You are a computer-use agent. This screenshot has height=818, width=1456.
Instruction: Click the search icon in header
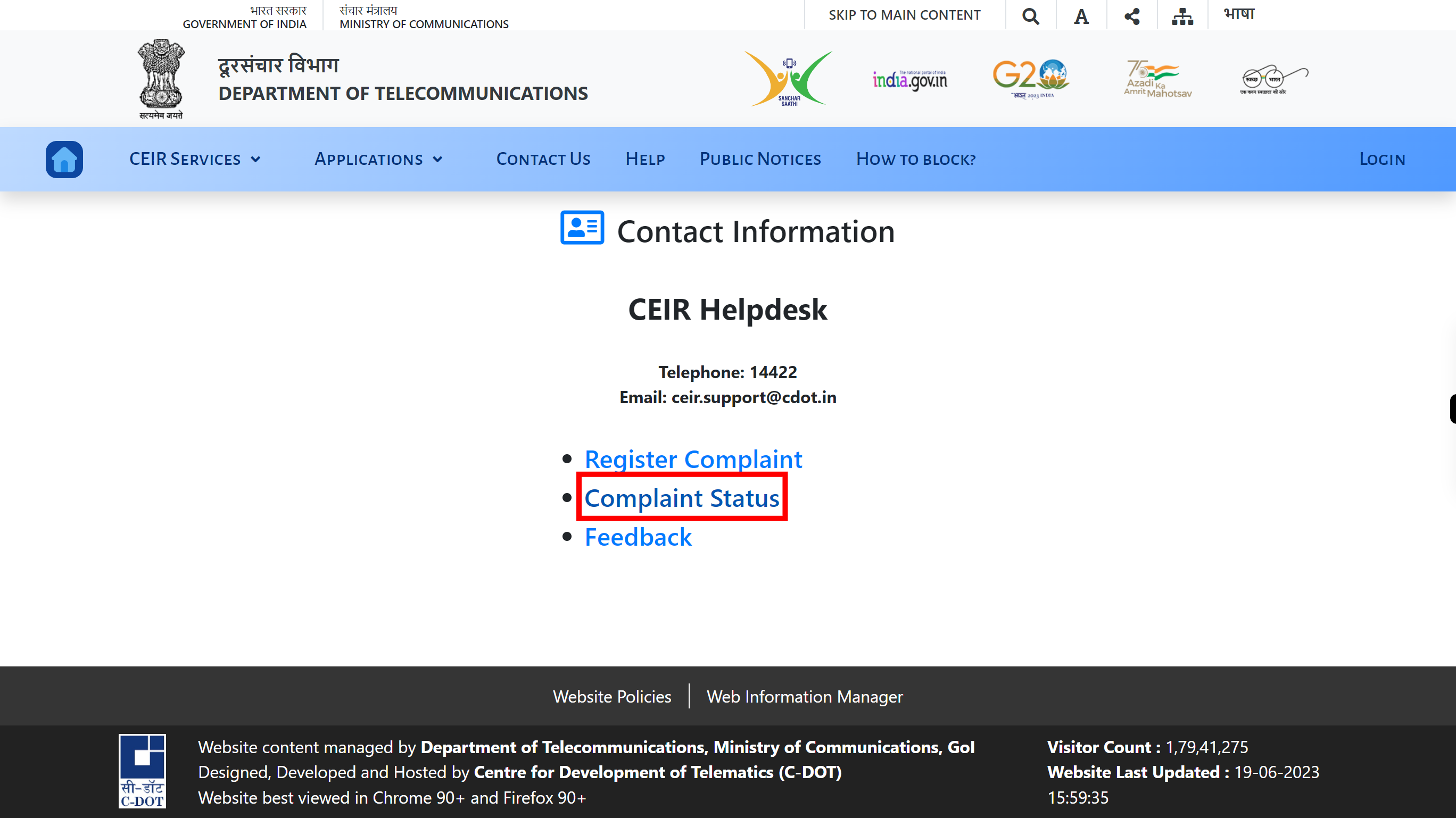tap(1030, 14)
